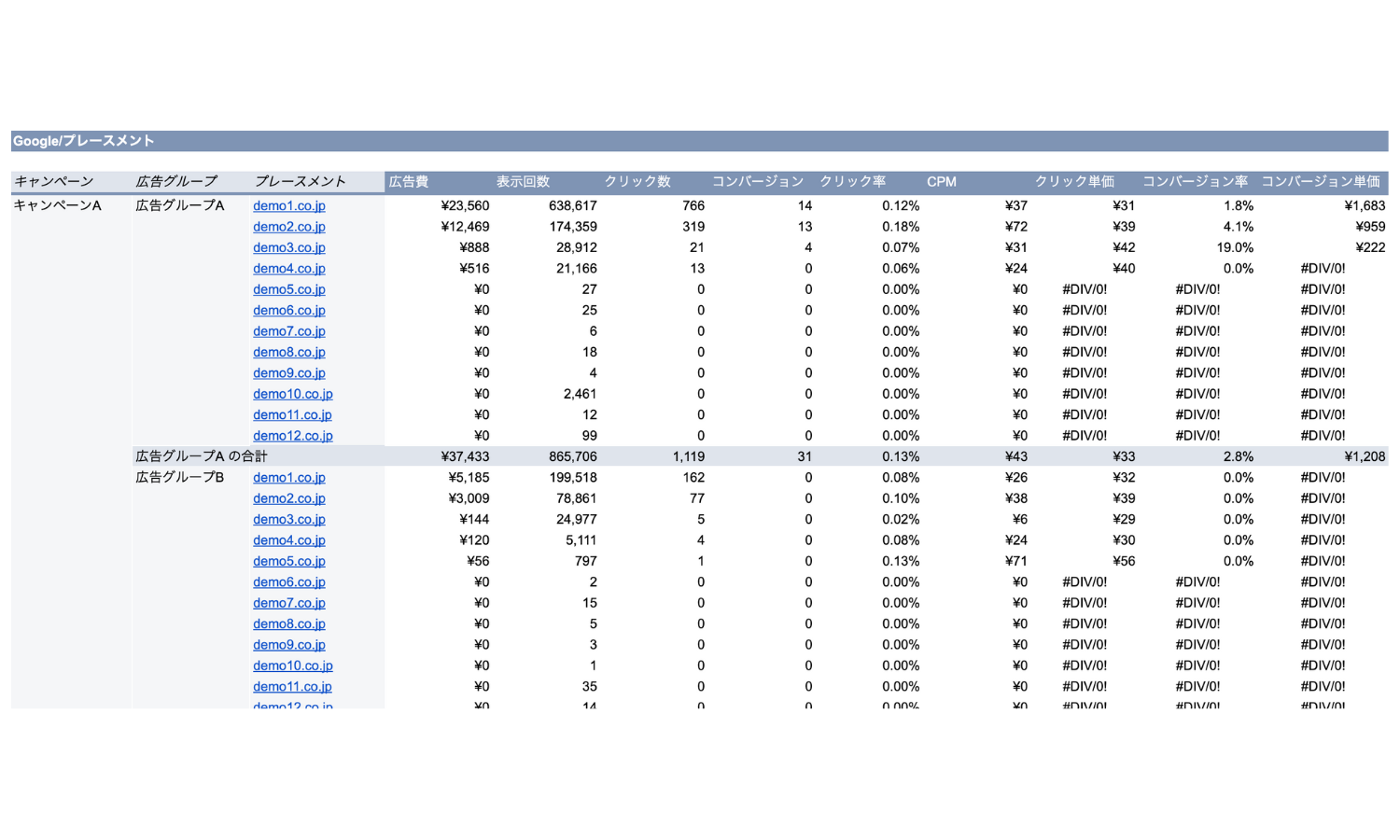Click the 1,119 subtotal clicks cell

(x=689, y=456)
